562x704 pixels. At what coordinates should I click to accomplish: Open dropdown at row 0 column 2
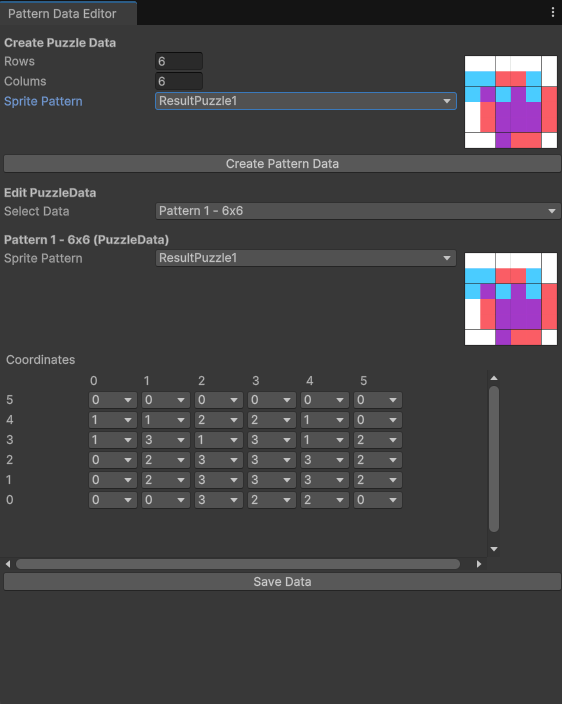tap(219, 500)
